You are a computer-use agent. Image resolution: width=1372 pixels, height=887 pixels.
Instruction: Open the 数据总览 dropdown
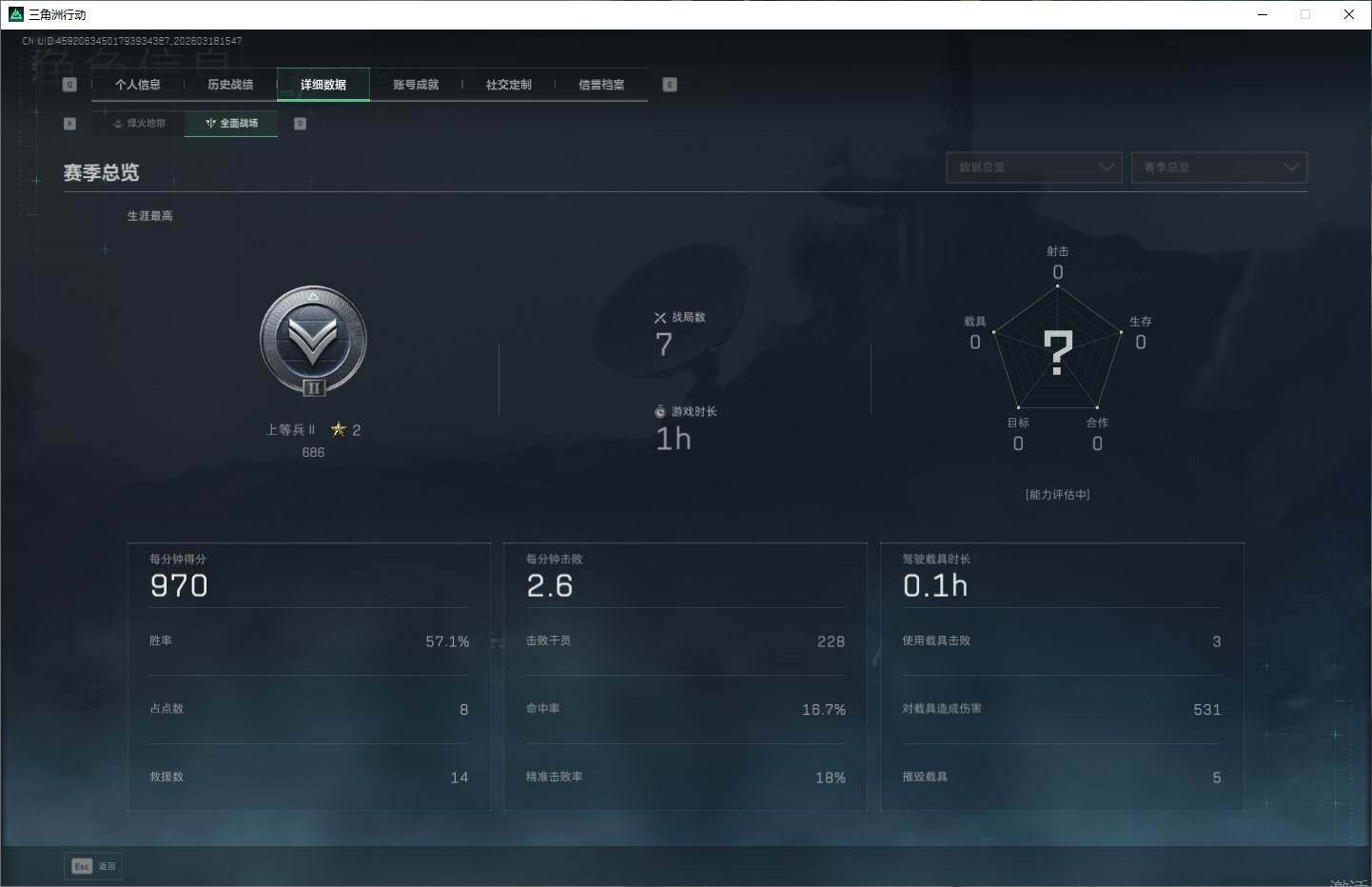[x=1033, y=168]
